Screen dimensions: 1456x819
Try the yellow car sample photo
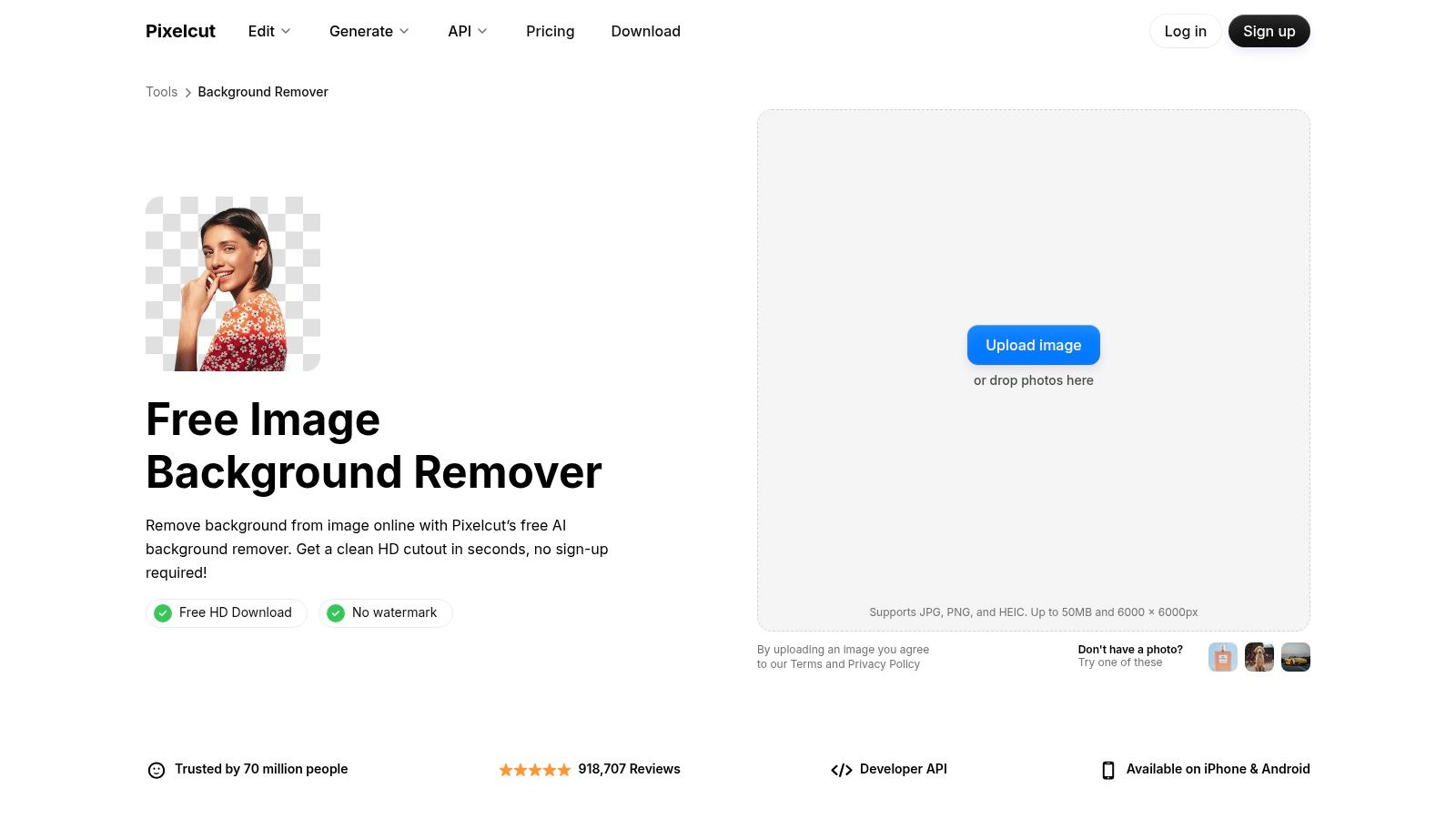point(1295,657)
